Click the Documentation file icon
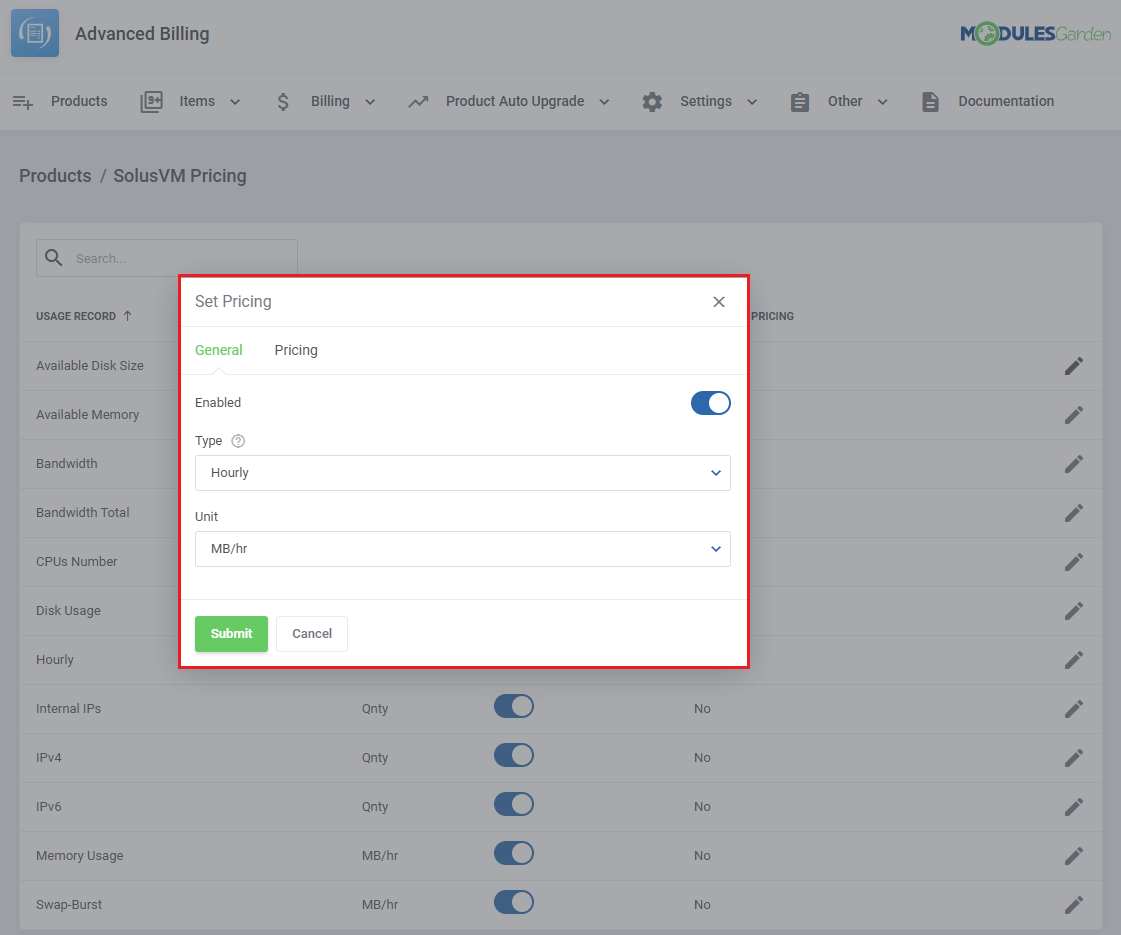The image size is (1121, 935). pos(930,102)
